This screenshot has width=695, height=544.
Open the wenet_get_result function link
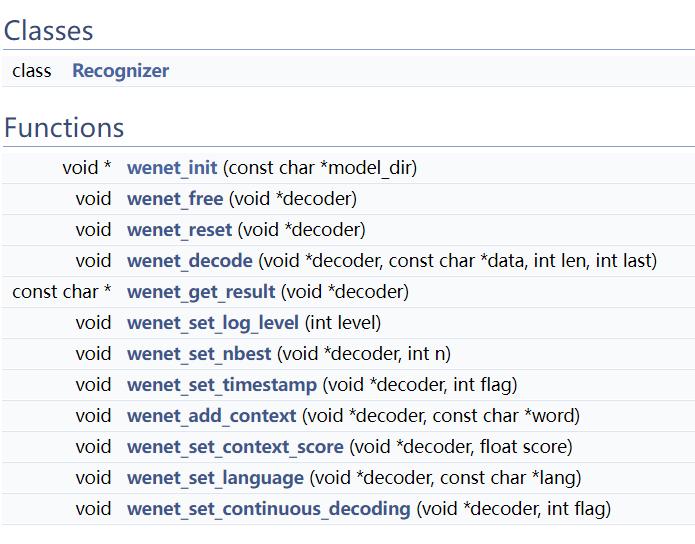click(x=201, y=292)
